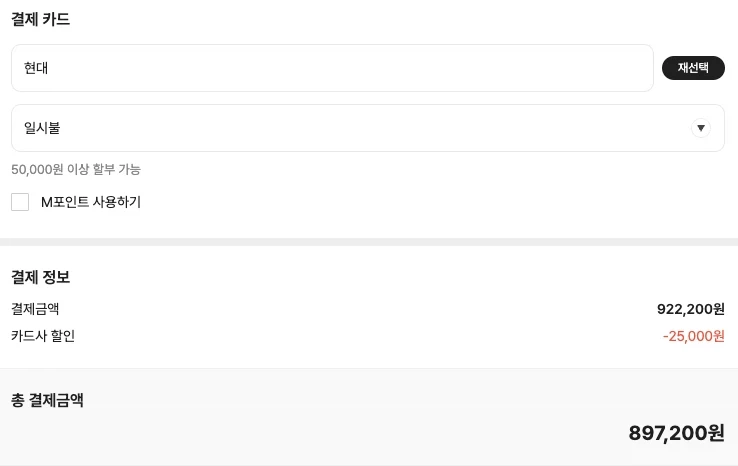The image size is (738, 466).
Task: Click the 결제금액 label
Action: [35, 309]
